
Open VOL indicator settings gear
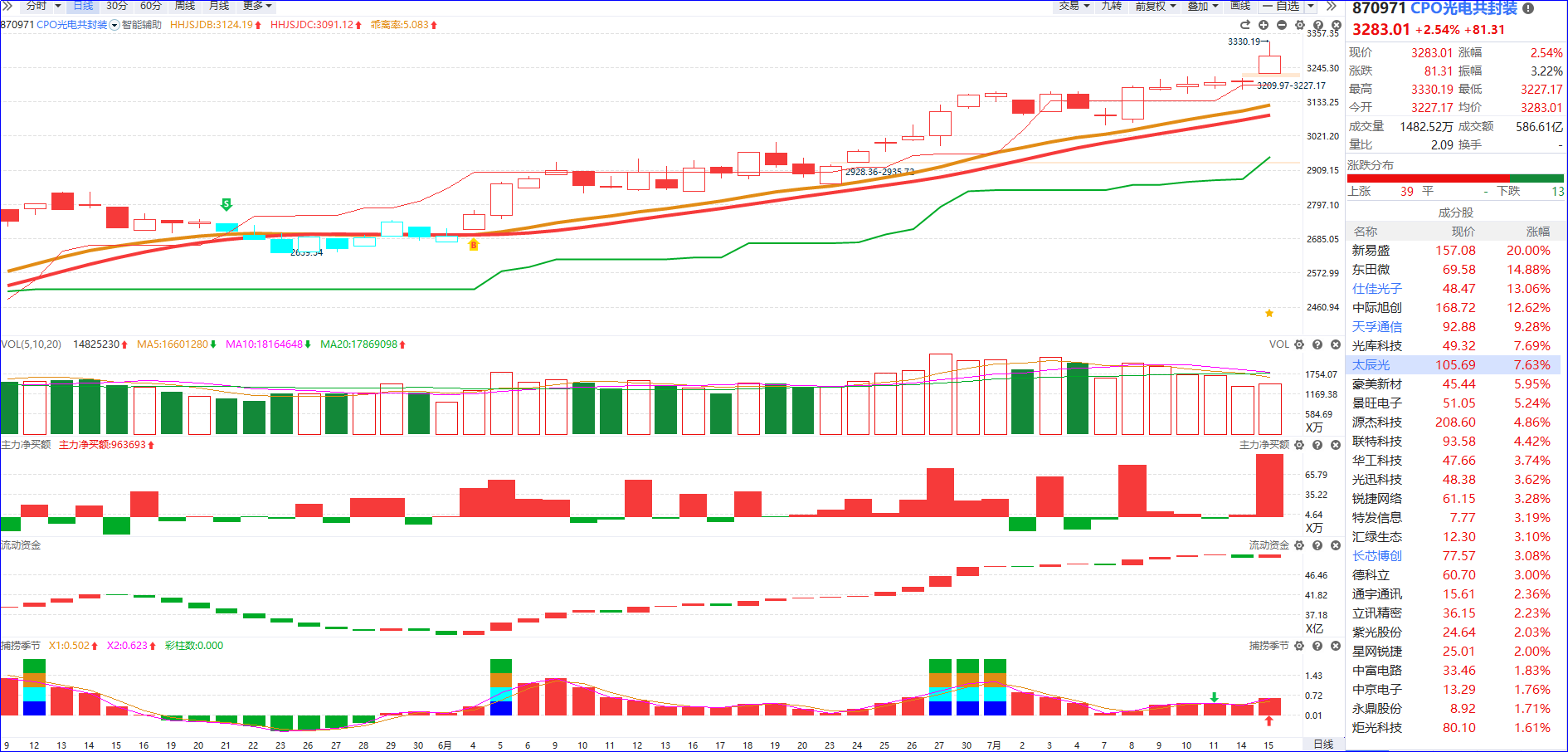click(x=1299, y=344)
